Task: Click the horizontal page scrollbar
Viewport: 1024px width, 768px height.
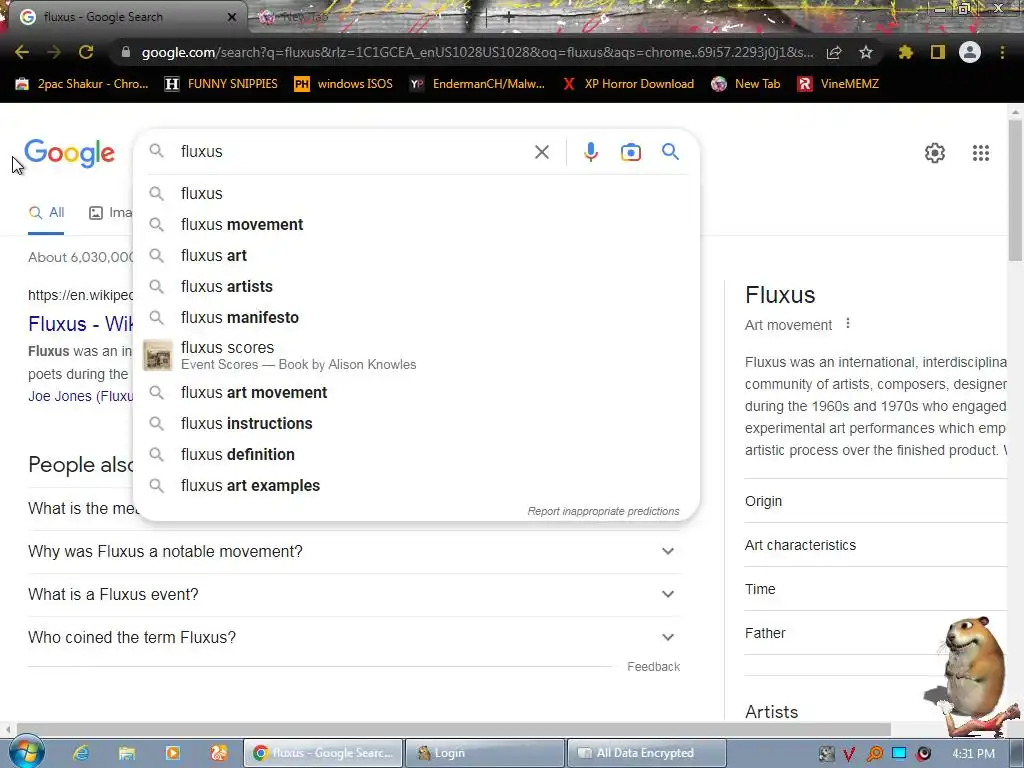Action: pyautogui.click(x=454, y=729)
